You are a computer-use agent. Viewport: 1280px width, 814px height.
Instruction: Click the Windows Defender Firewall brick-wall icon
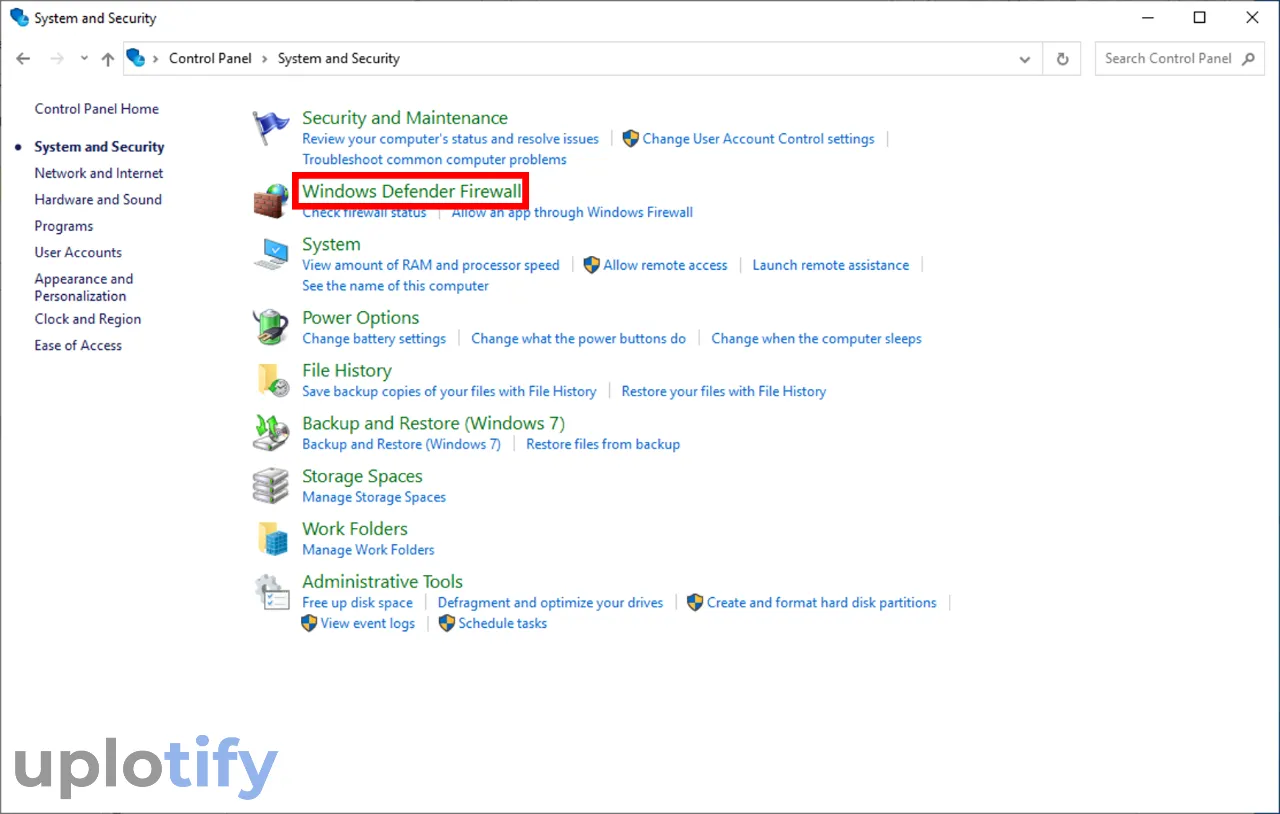click(270, 200)
